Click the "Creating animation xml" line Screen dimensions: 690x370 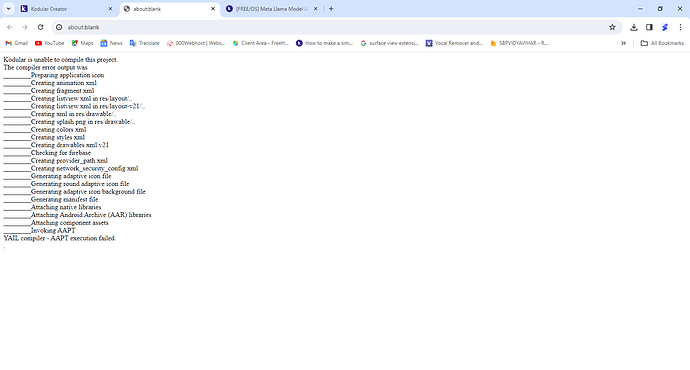click(64, 83)
